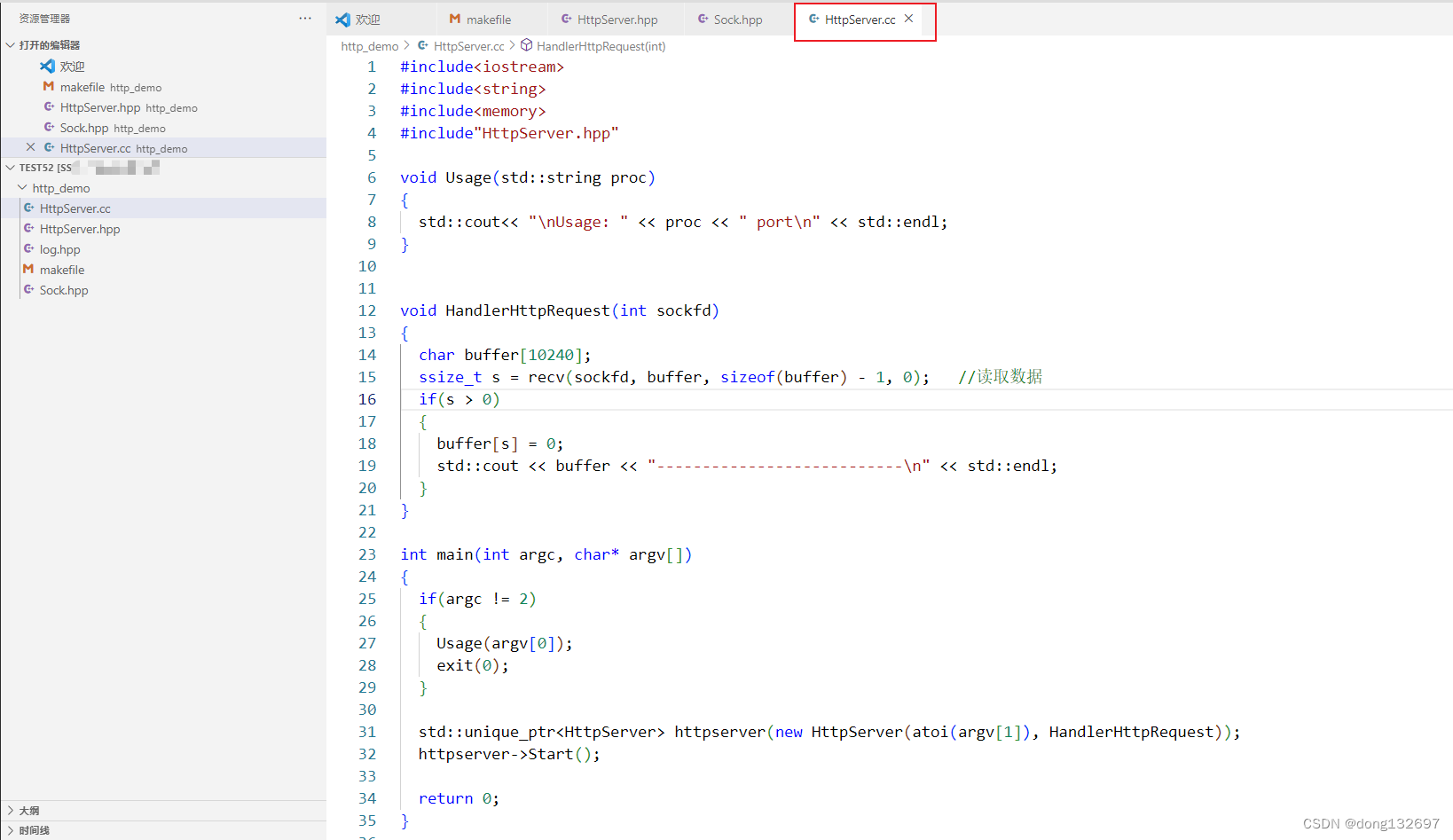Click C++ icon beside HttpServer.hpp in tree
Viewport: 1453px width, 840px height.
(x=28, y=229)
